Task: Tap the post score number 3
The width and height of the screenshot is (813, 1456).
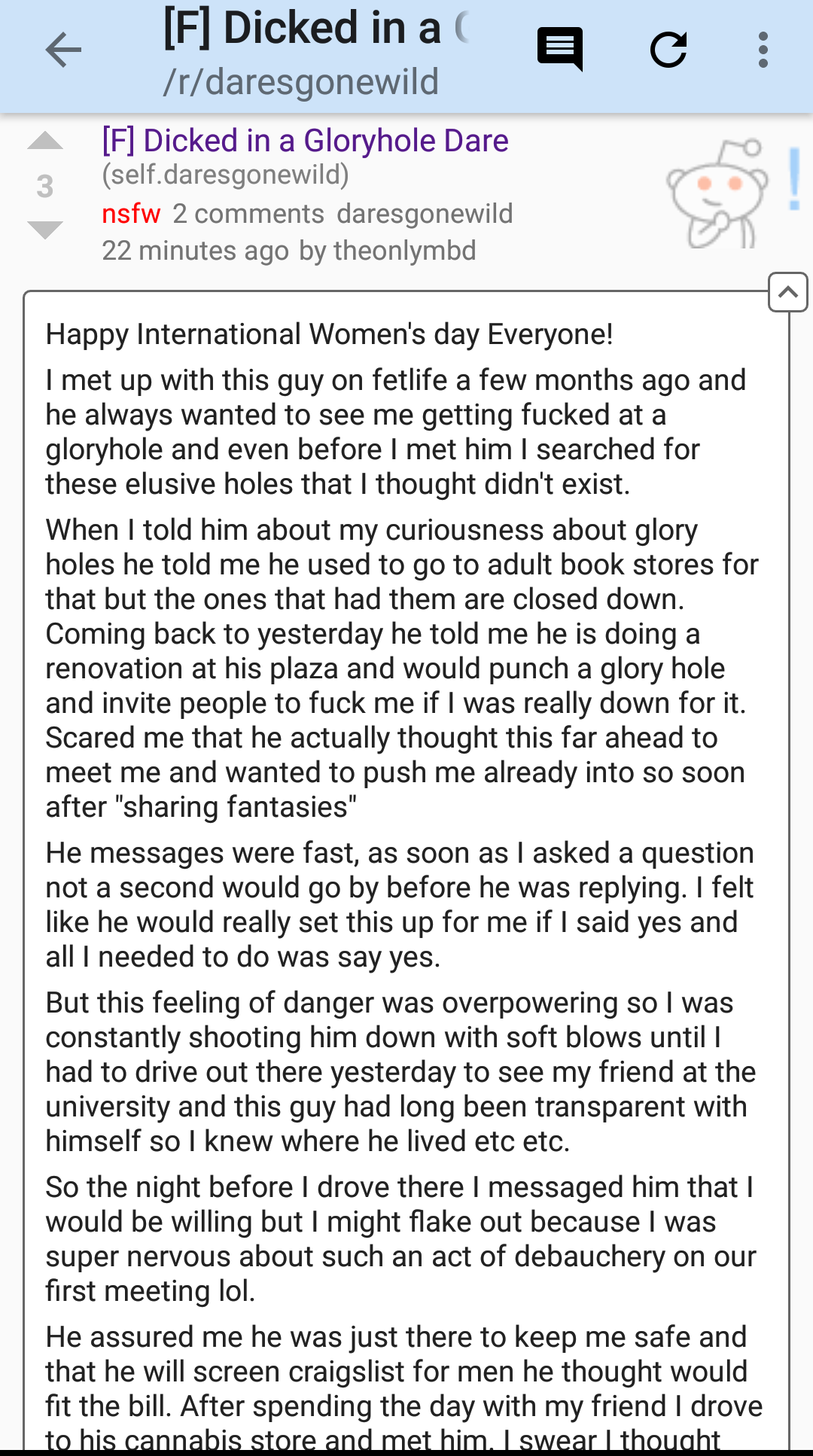Action: (45, 186)
